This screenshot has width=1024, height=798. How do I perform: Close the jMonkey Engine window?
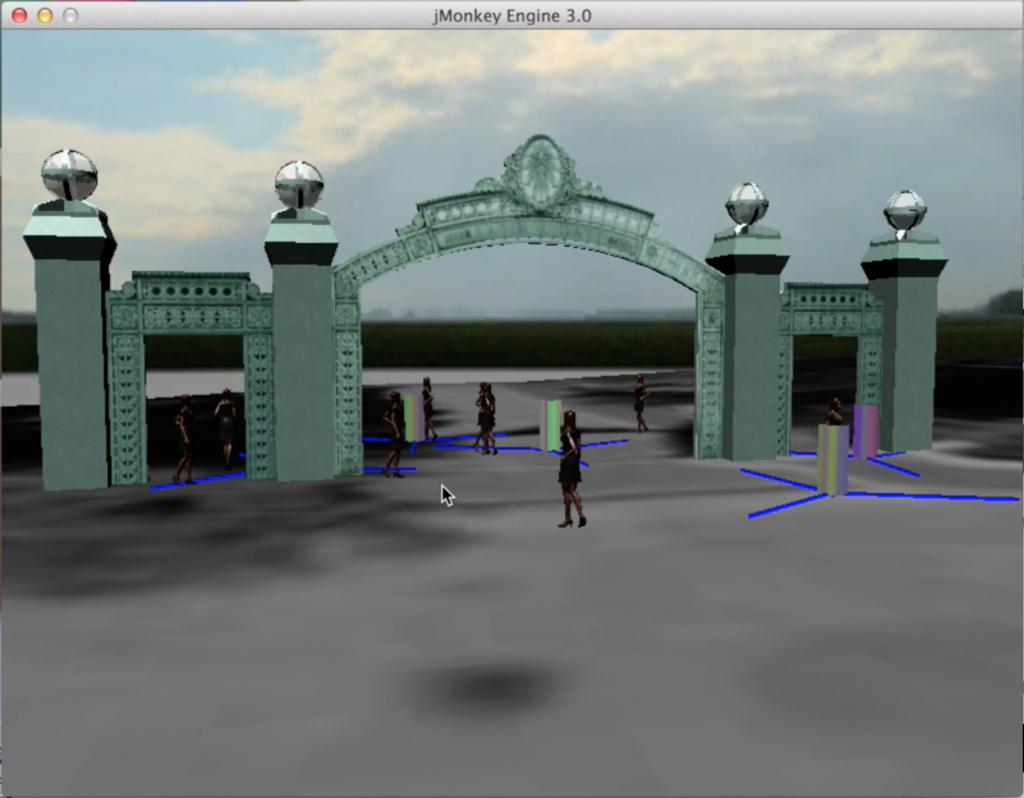click(20, 15)
